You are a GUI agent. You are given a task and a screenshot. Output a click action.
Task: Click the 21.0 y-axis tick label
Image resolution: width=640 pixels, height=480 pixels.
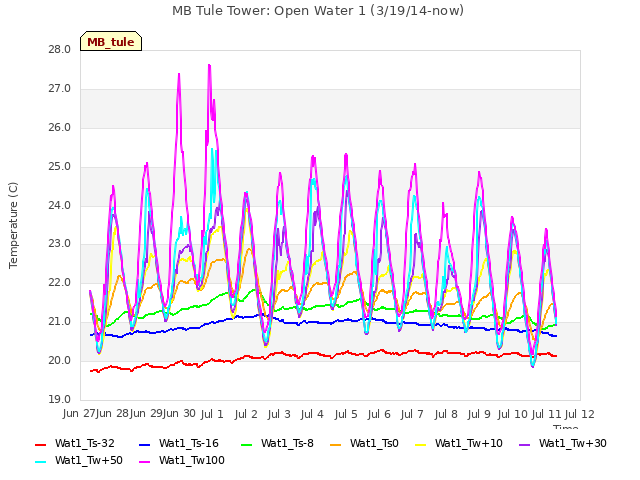coord(60,322)
